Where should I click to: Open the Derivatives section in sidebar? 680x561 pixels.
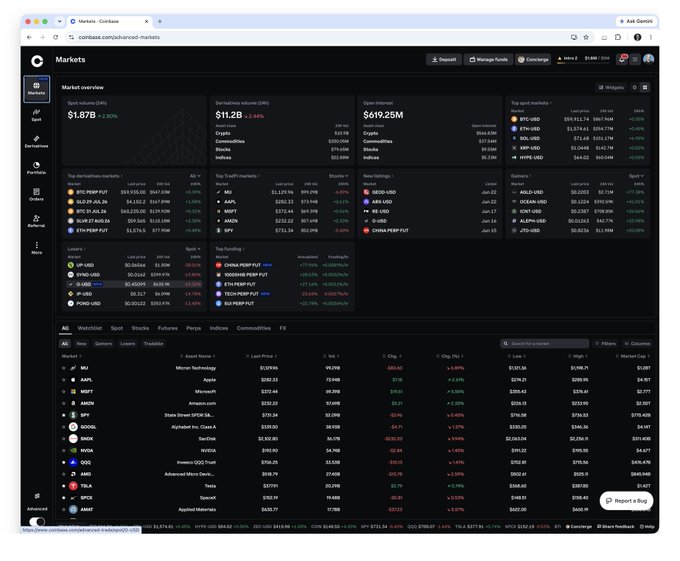coord(36,142)
